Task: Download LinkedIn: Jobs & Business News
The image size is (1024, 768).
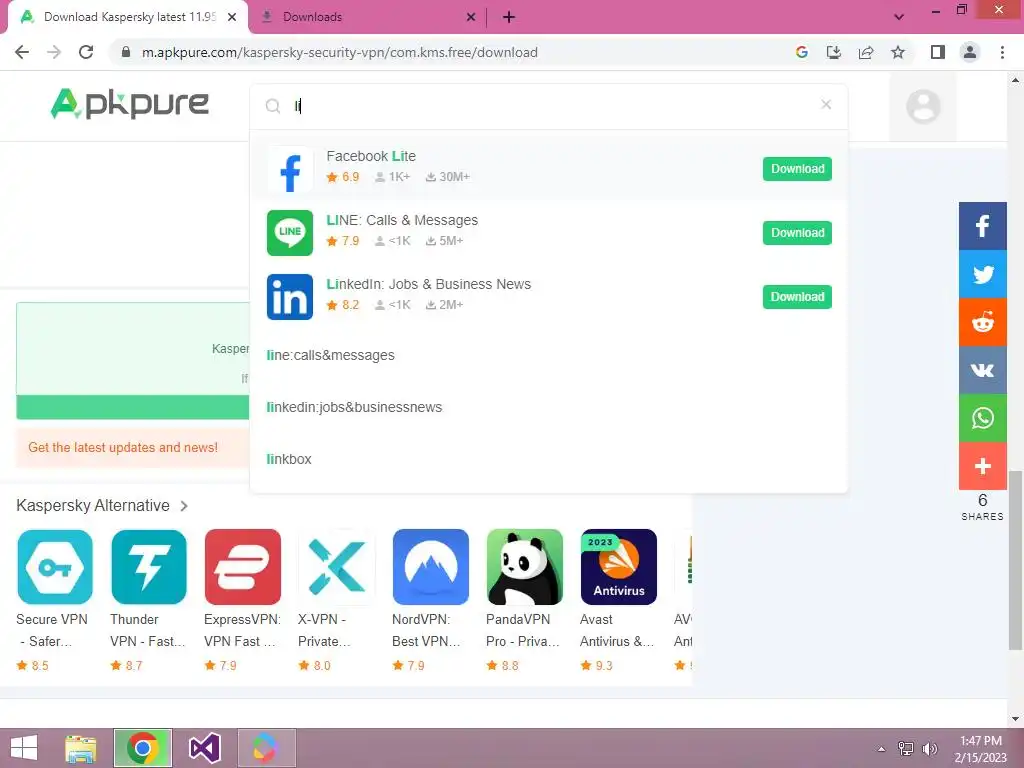Action: [x=797, y=297]
